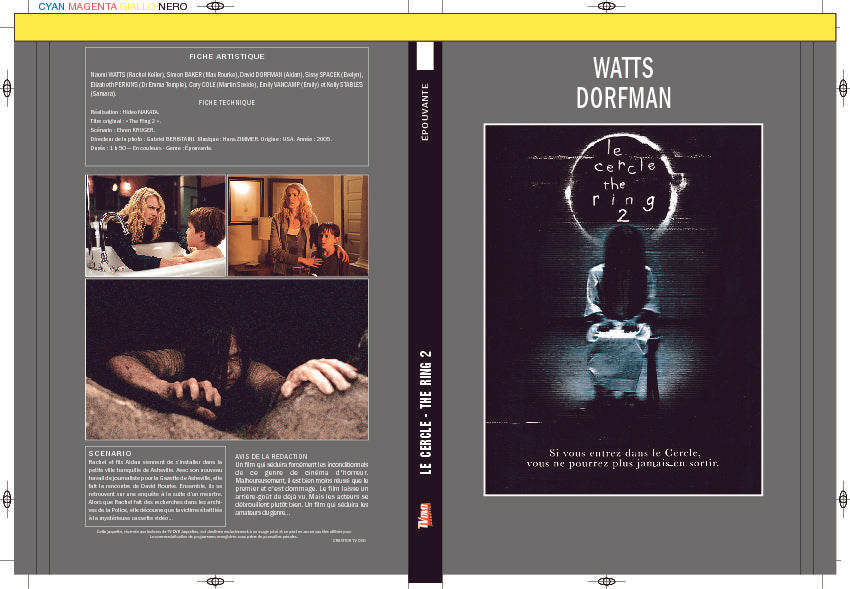This screenshot has height=589, width=850.
Task: Click the FICHE ARTISTIQUE heading
Action: [x=227, y=56]
